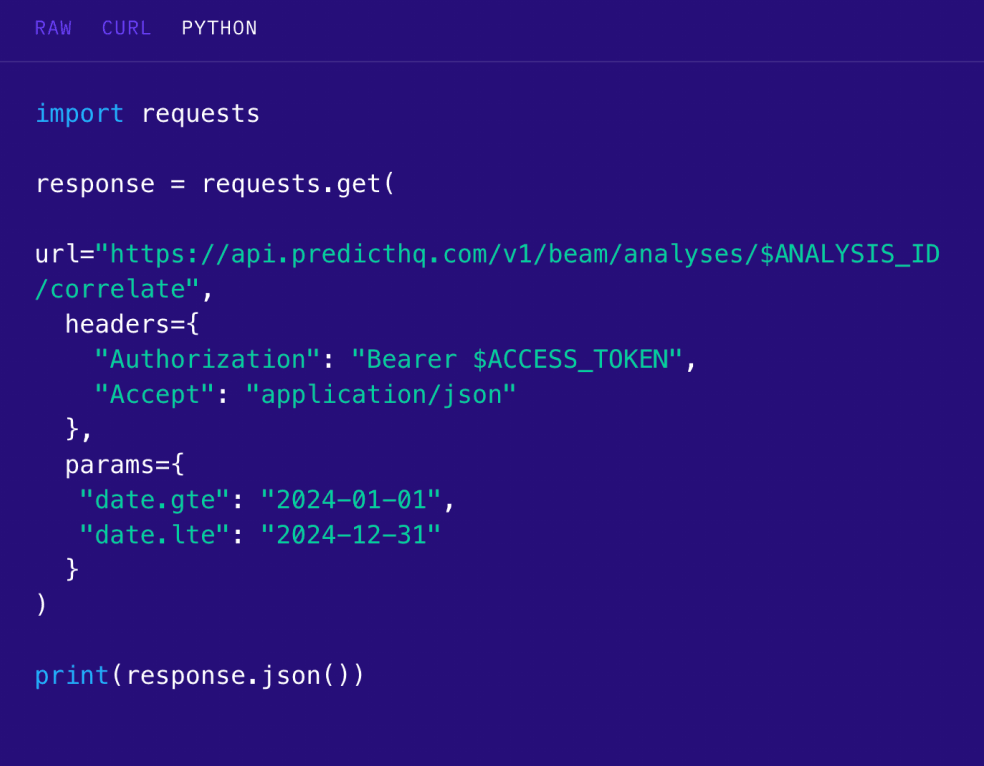Click the "Bearer $ACCESS_TOKEN" value
This screenshot has width=984, height=766.
(x=523, y=359)
